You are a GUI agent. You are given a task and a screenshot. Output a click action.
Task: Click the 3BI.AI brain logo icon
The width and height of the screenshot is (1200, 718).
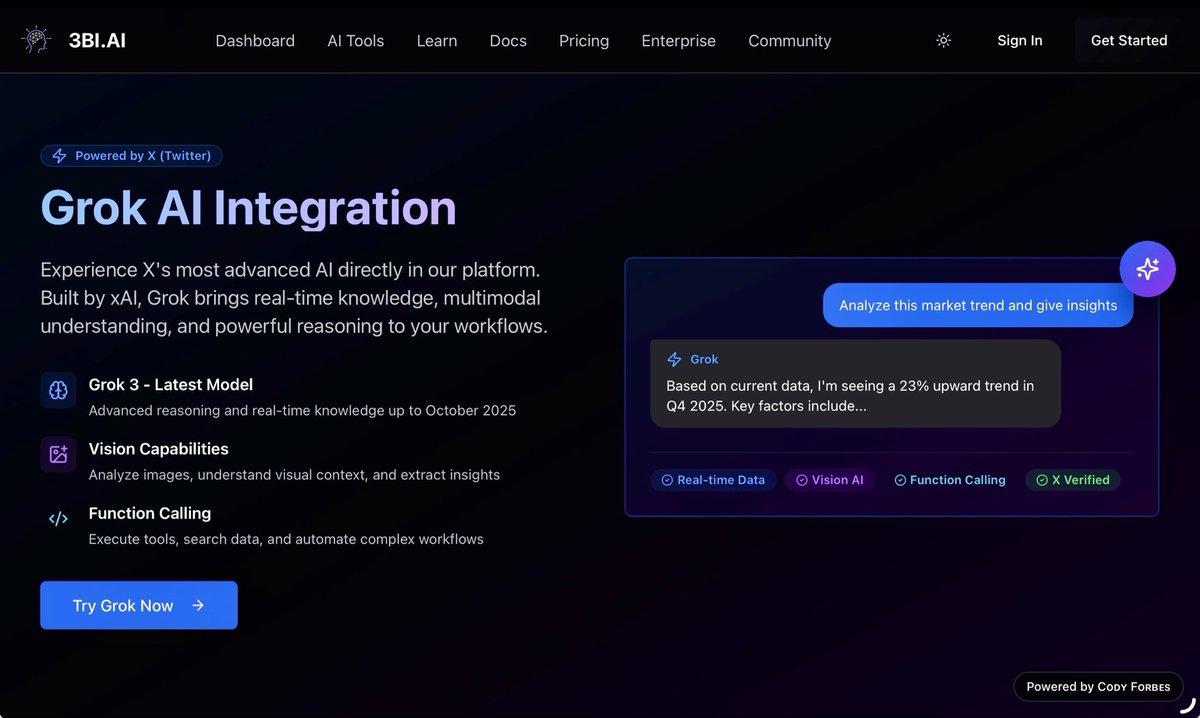pyautogui.click(x=35, y=39)
